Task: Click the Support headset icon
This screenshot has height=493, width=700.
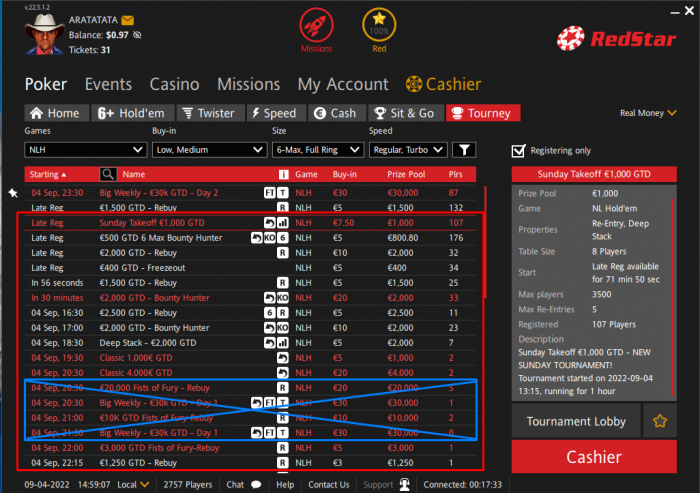Action: click(404, 485)
